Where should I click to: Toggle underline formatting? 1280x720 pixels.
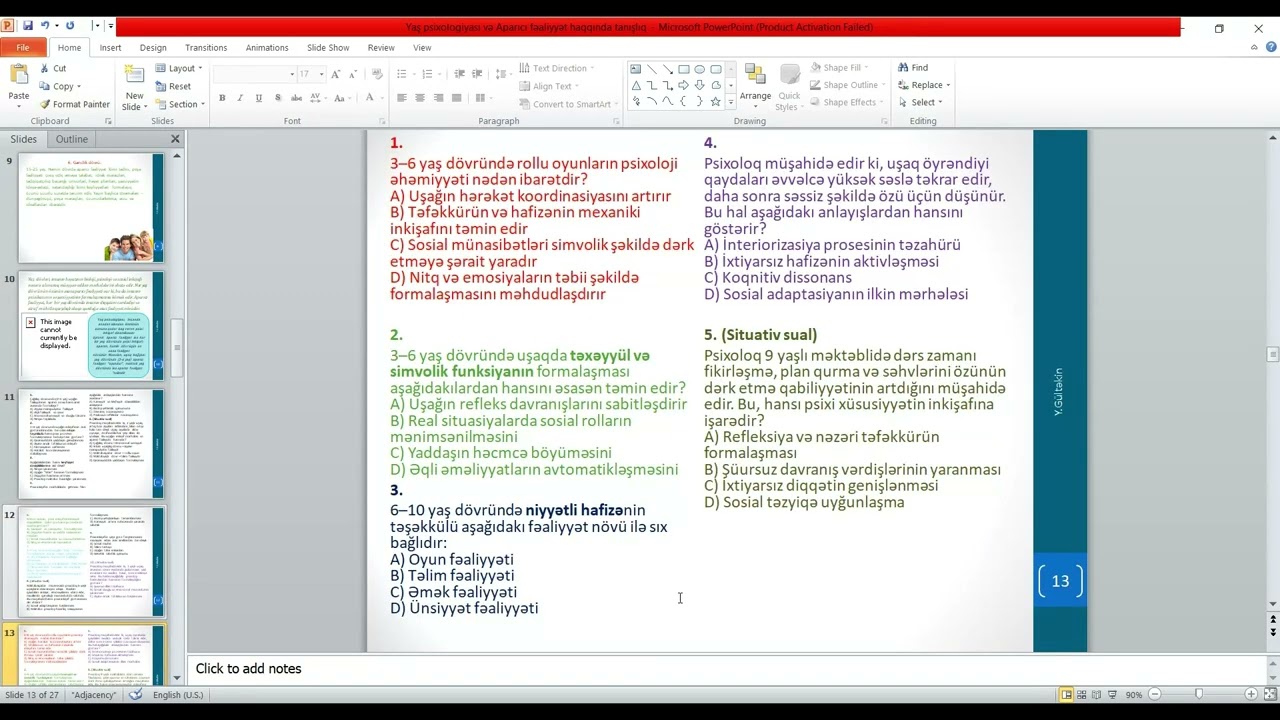[x=258, y=98]
